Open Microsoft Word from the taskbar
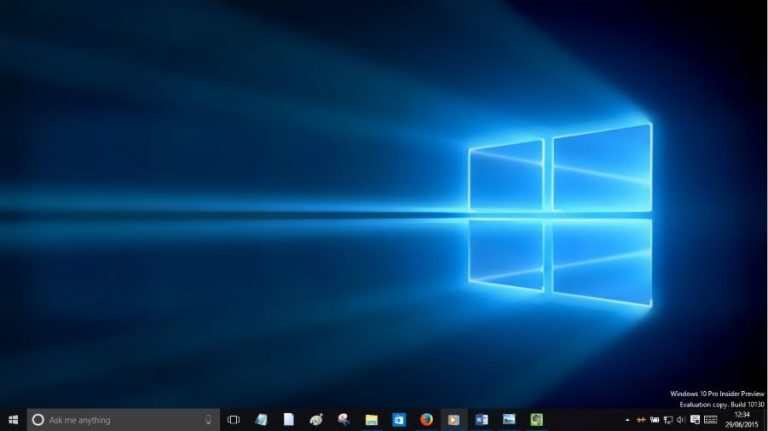The width and height of the screenshot is (768, 431). [481, 420]
